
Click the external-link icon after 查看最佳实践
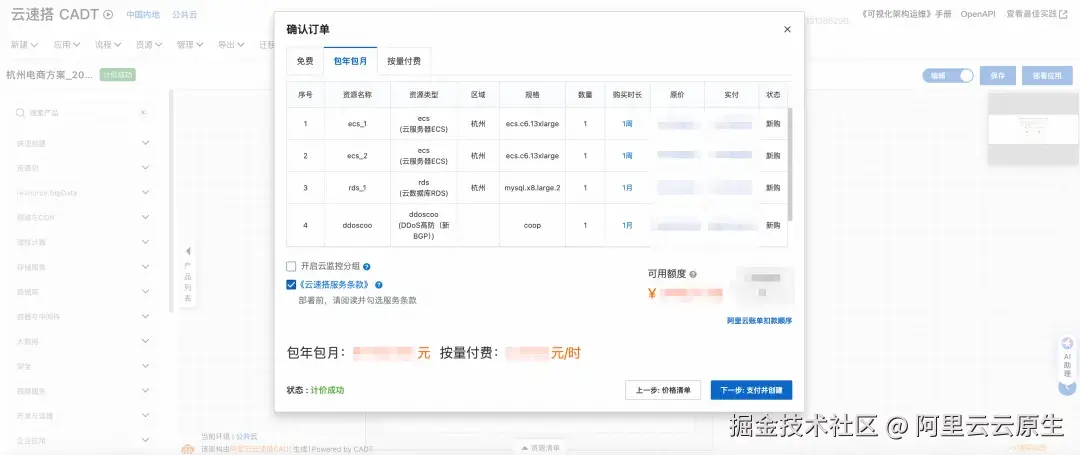[x=1063, y=14]
